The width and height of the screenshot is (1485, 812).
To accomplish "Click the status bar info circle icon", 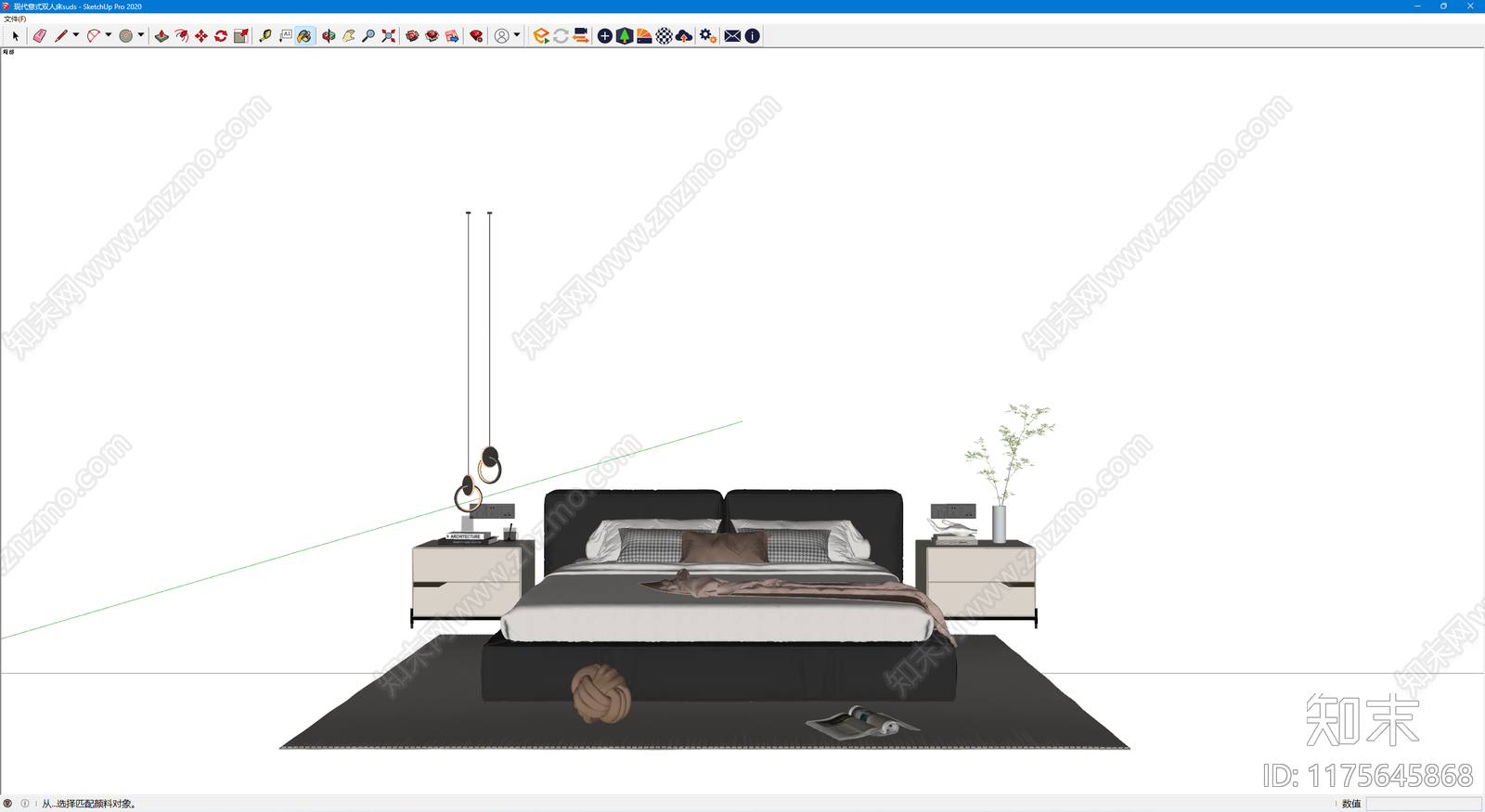I will tap(25, 804).
